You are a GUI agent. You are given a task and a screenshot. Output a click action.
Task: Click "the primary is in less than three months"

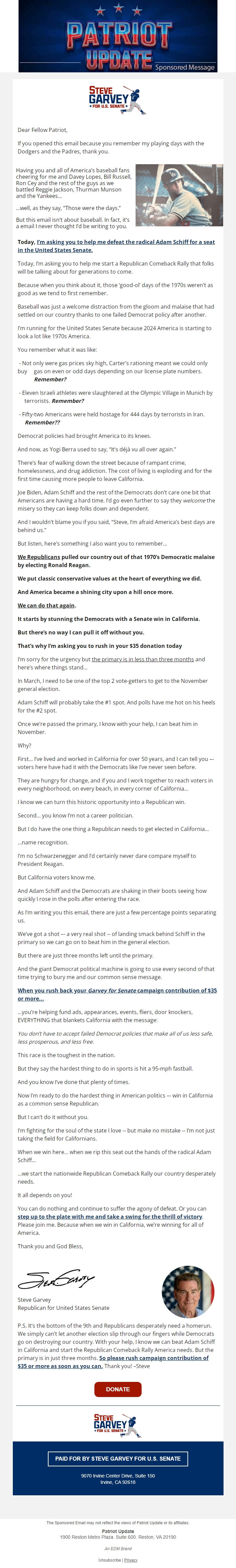coord(143,659)
